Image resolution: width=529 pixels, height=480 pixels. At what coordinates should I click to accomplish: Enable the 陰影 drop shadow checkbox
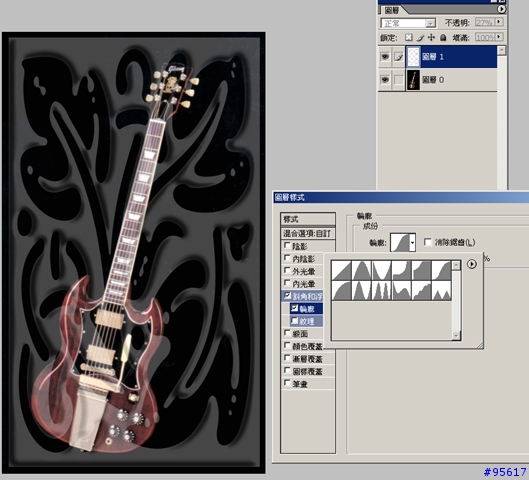click(x=287, y=245)
